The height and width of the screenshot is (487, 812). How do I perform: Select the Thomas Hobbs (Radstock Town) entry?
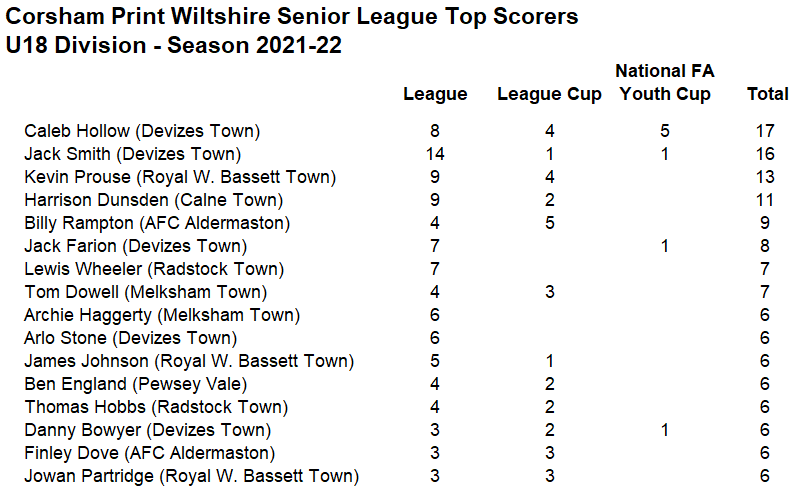click(x=156, y=407)
